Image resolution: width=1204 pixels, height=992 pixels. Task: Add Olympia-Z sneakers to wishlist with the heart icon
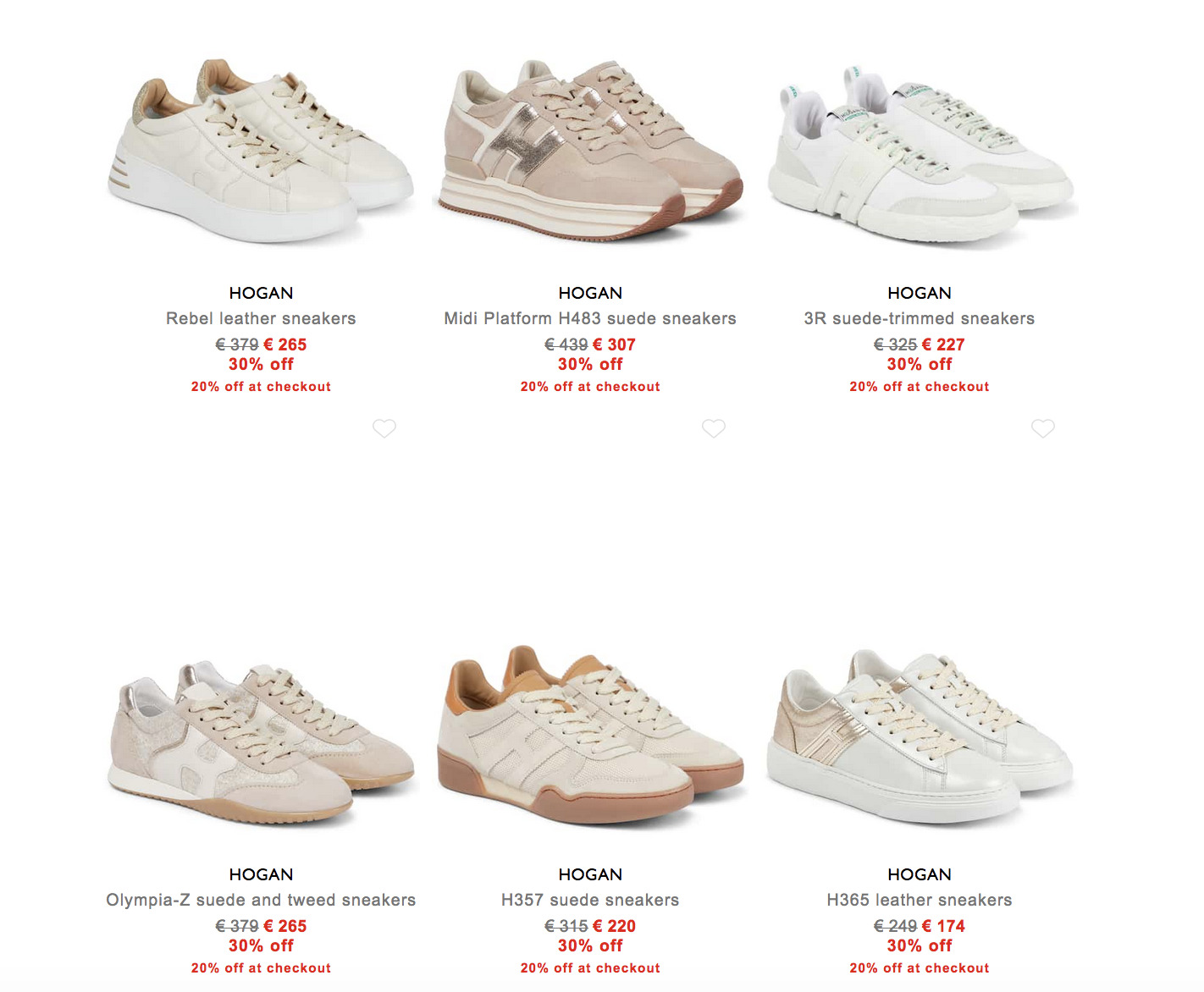[x=384, y=428]
